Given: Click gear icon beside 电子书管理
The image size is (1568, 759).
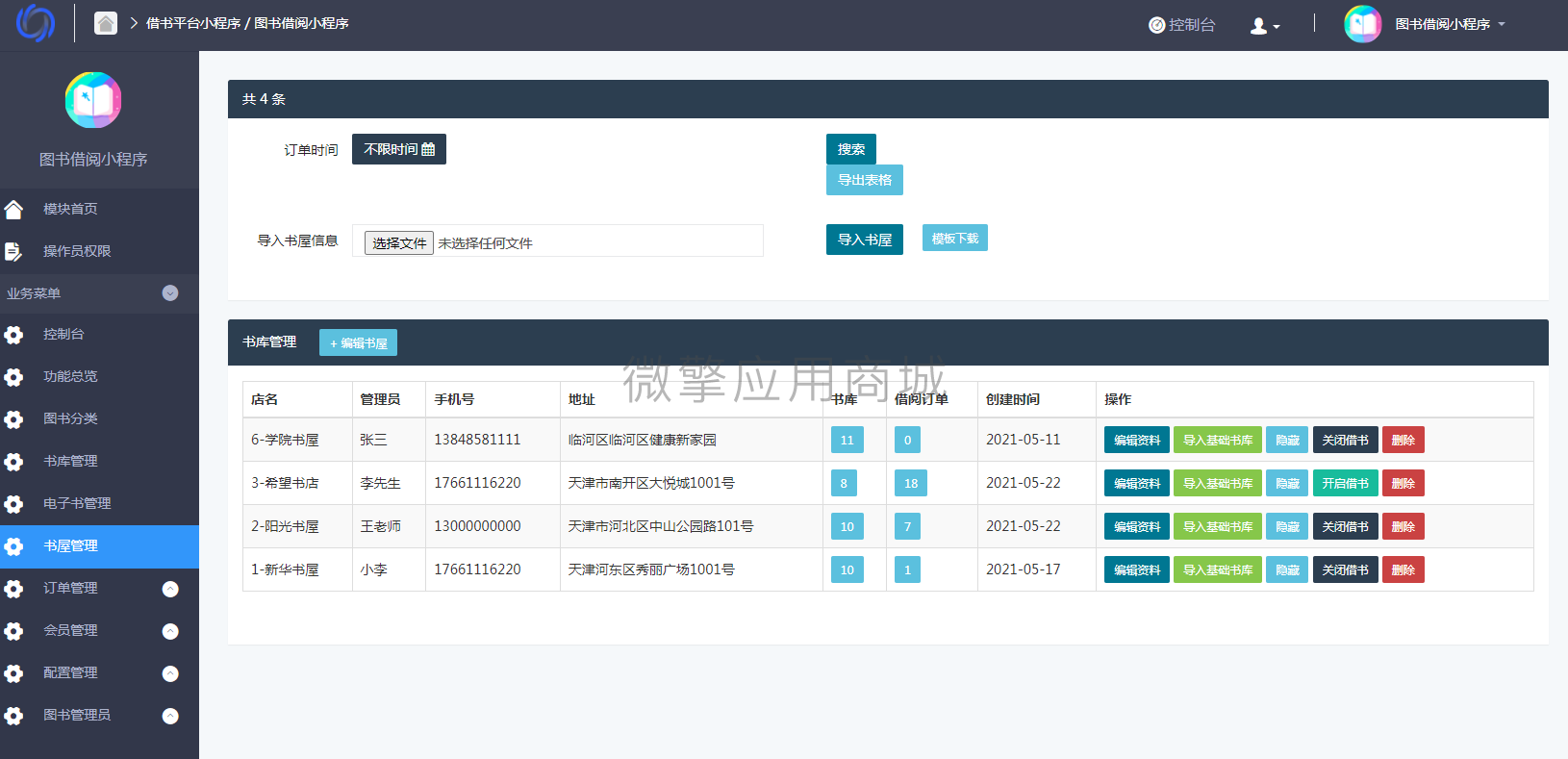Looking at the screenshot, I should coord(13,504).
